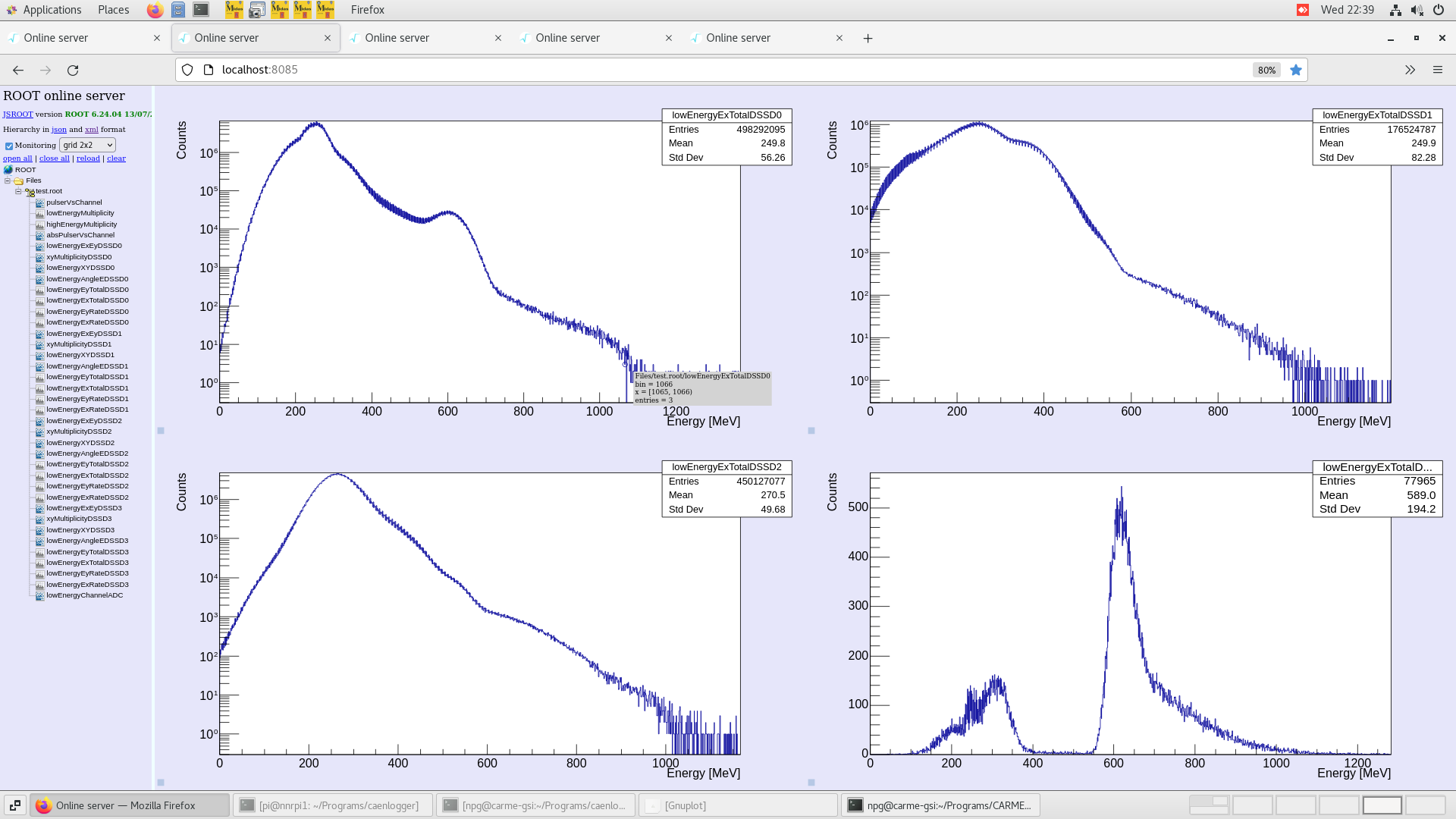
Task: Click the ROOT globe icon
Action: 8,170
